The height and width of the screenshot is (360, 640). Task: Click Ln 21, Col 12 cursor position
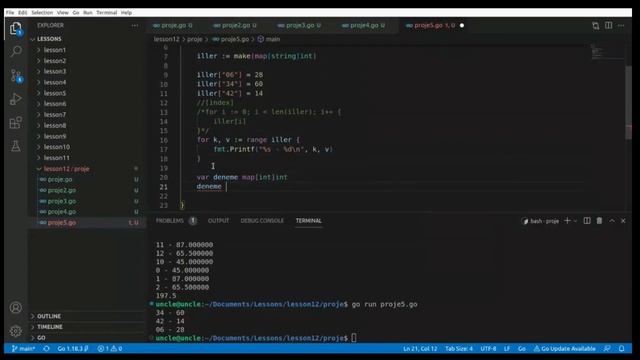420,349
